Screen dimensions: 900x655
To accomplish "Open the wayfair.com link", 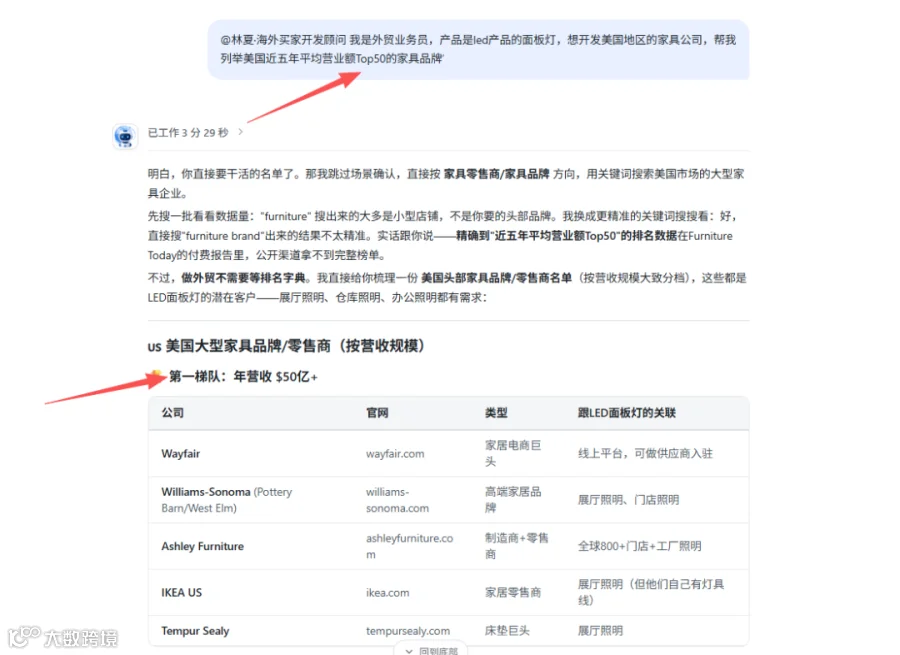I will [x=395, y=454].
